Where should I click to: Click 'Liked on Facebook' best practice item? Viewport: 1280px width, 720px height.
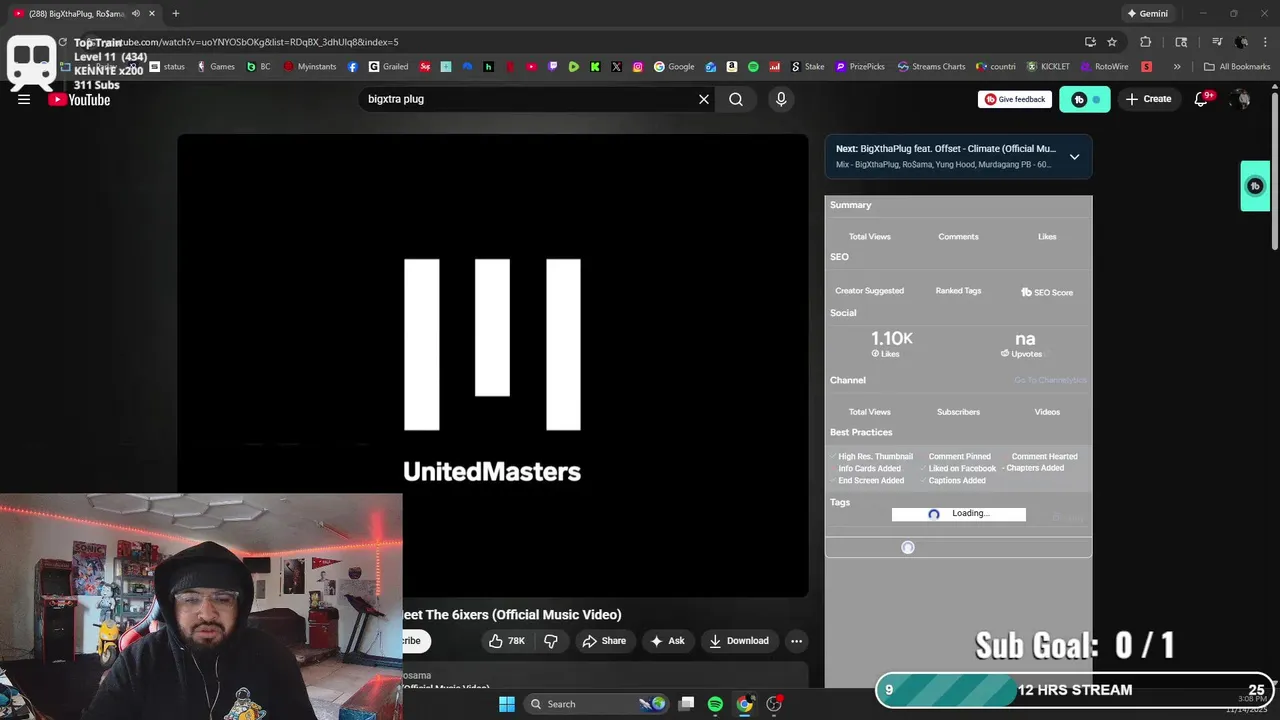coord(962,468)
